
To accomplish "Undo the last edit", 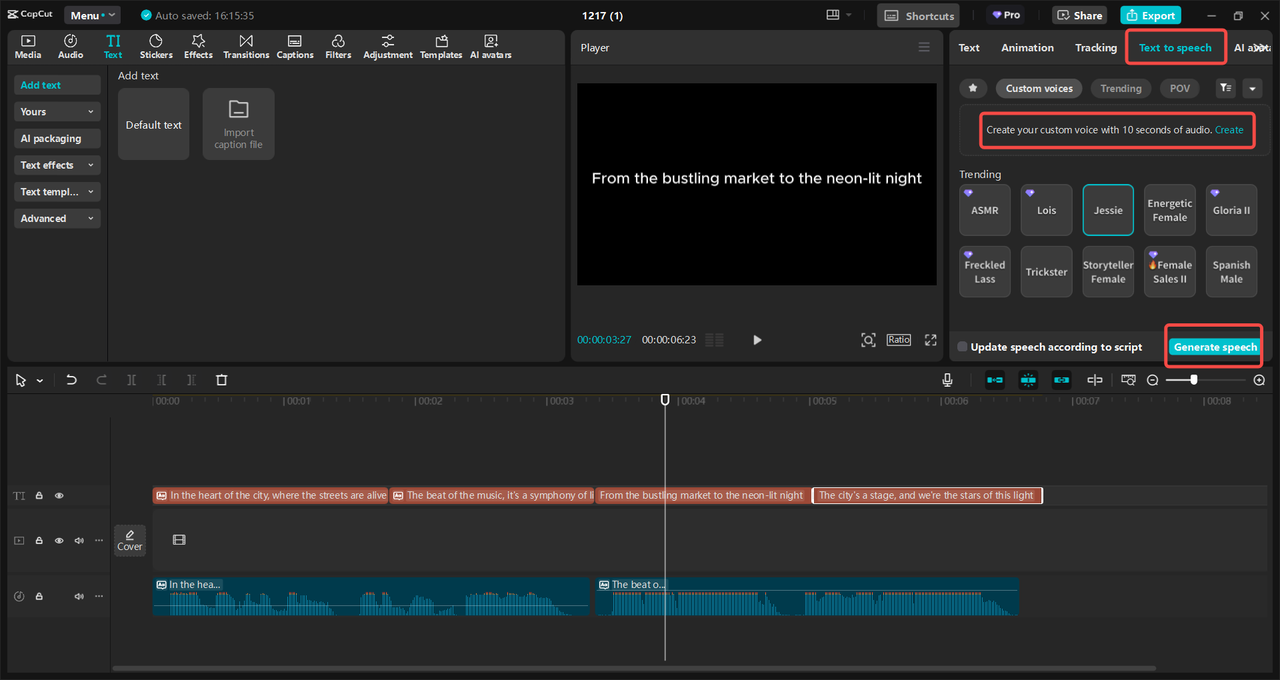I will (71, 380).
